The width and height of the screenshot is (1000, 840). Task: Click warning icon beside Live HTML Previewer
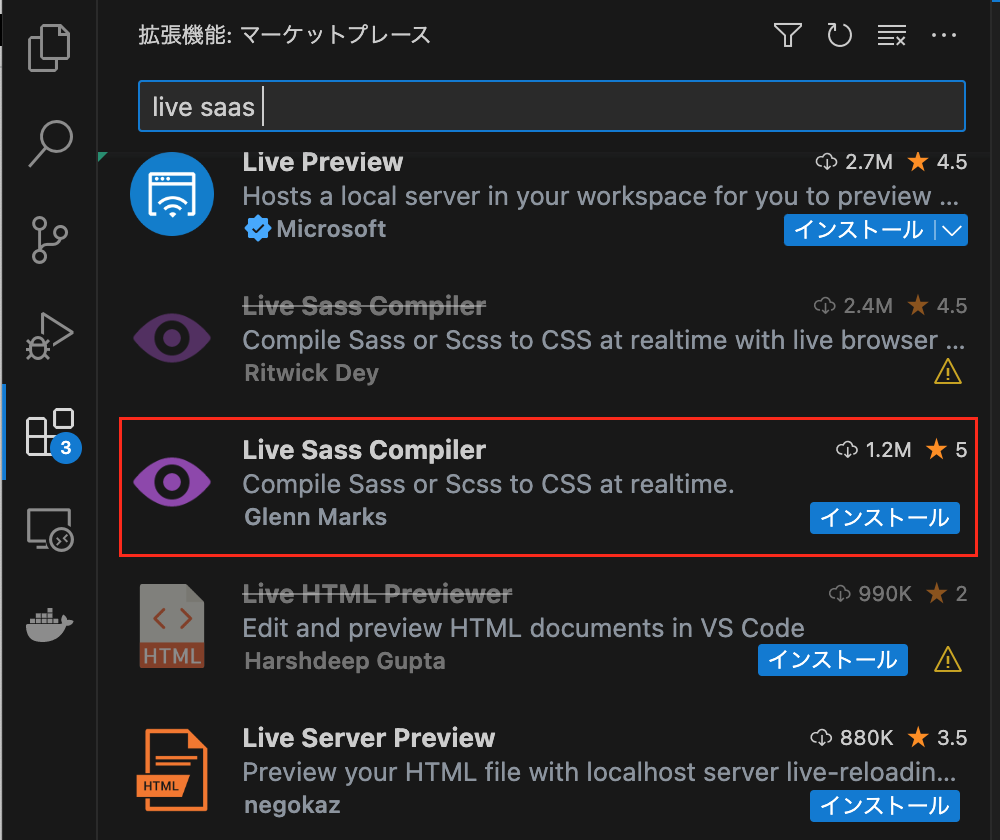[948, 659]
